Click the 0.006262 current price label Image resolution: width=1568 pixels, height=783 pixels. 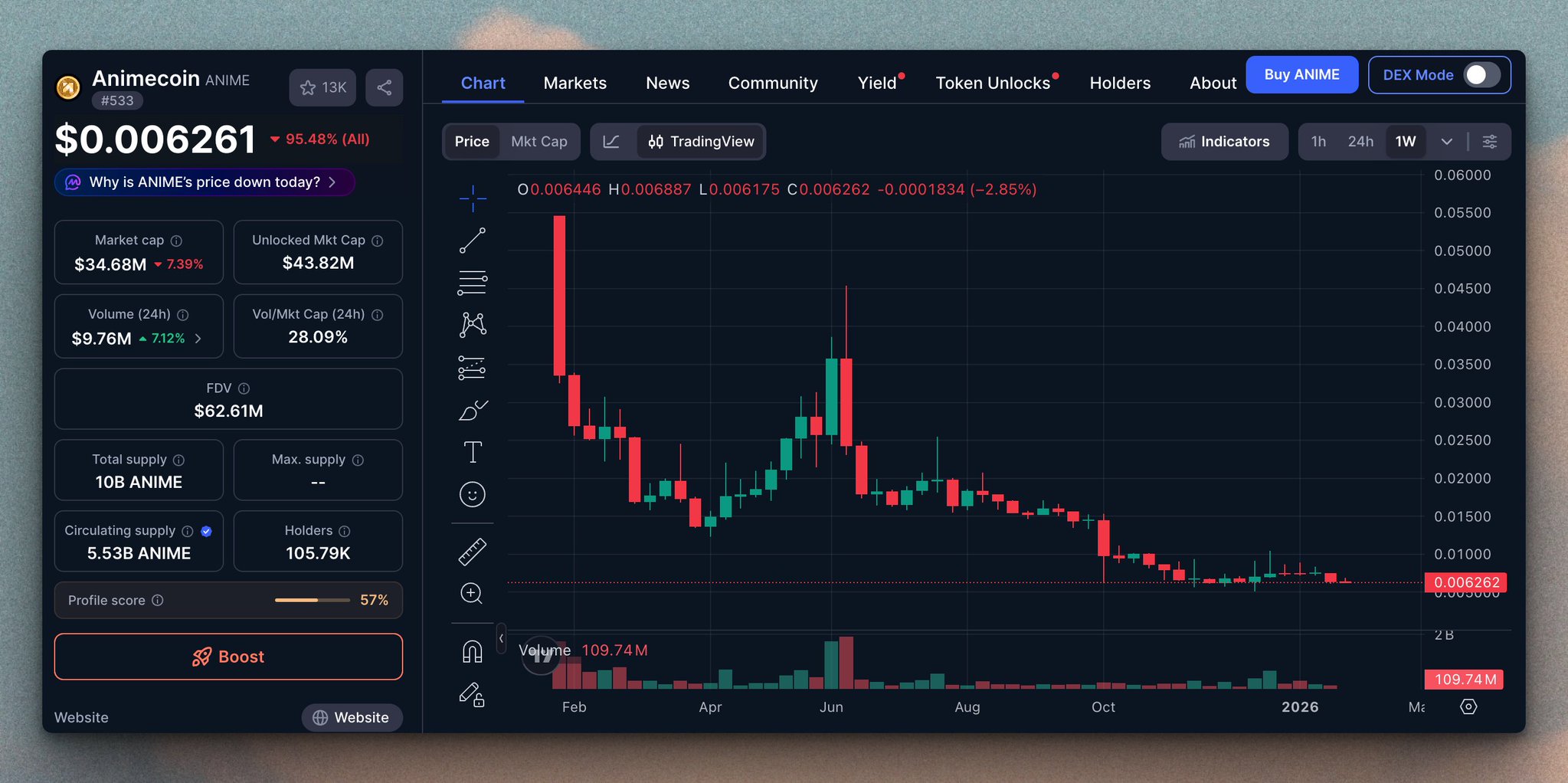tap(1466, 582)
